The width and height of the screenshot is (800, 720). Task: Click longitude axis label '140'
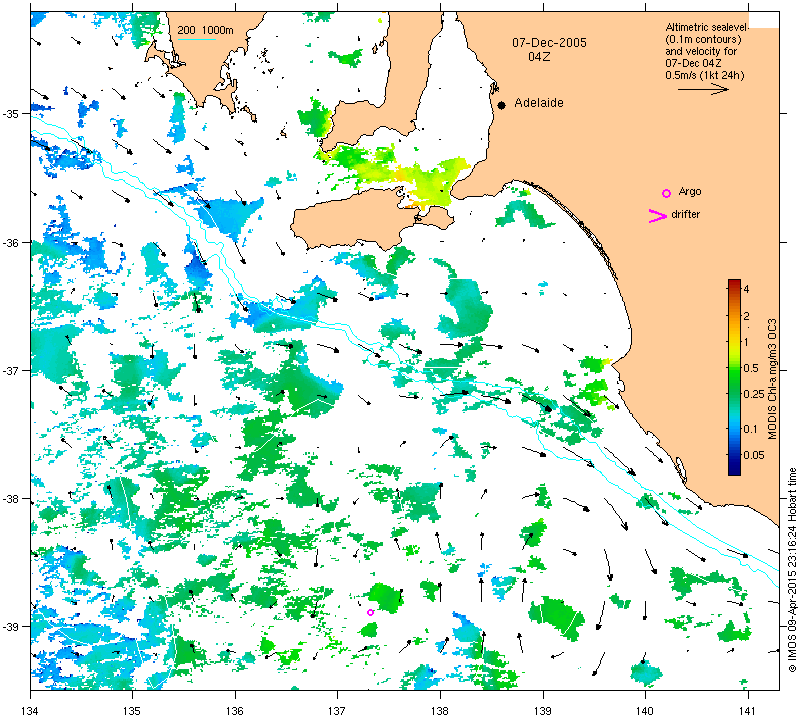click(x=645, y=710)
